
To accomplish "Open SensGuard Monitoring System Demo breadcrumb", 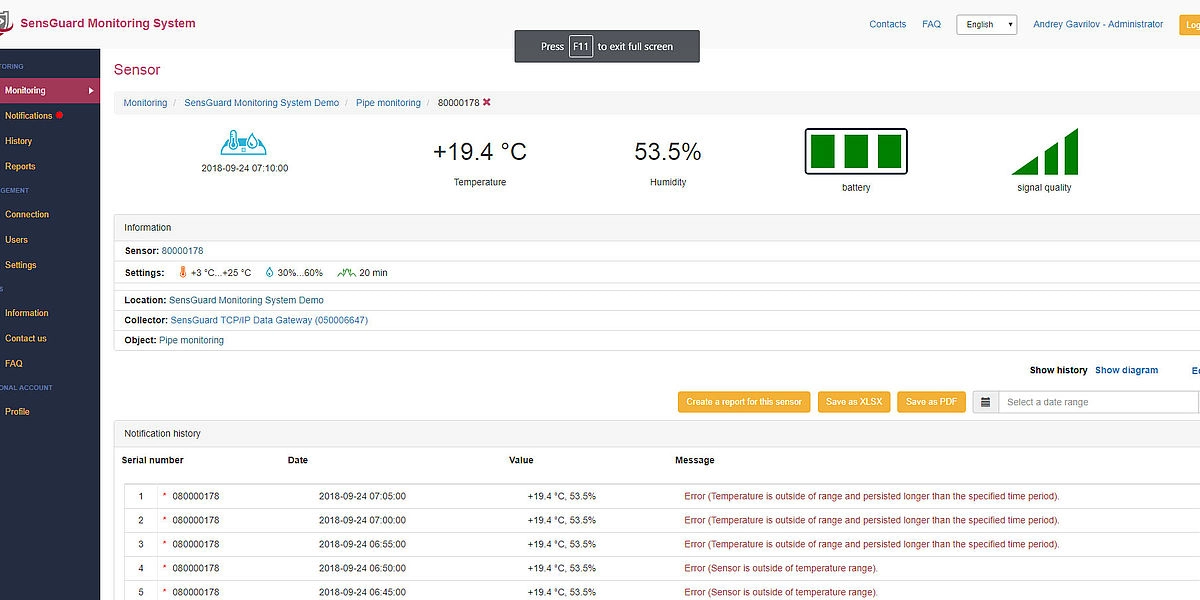I will point(262,103).
